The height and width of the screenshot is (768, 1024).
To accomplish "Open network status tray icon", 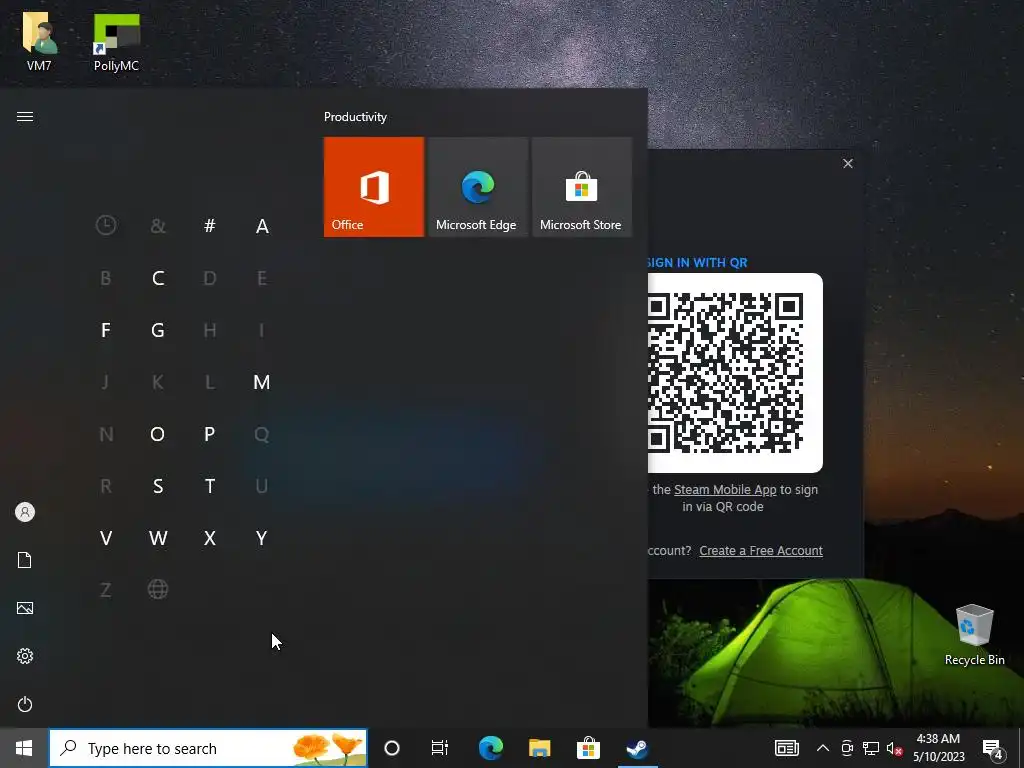I will (871, 748).
